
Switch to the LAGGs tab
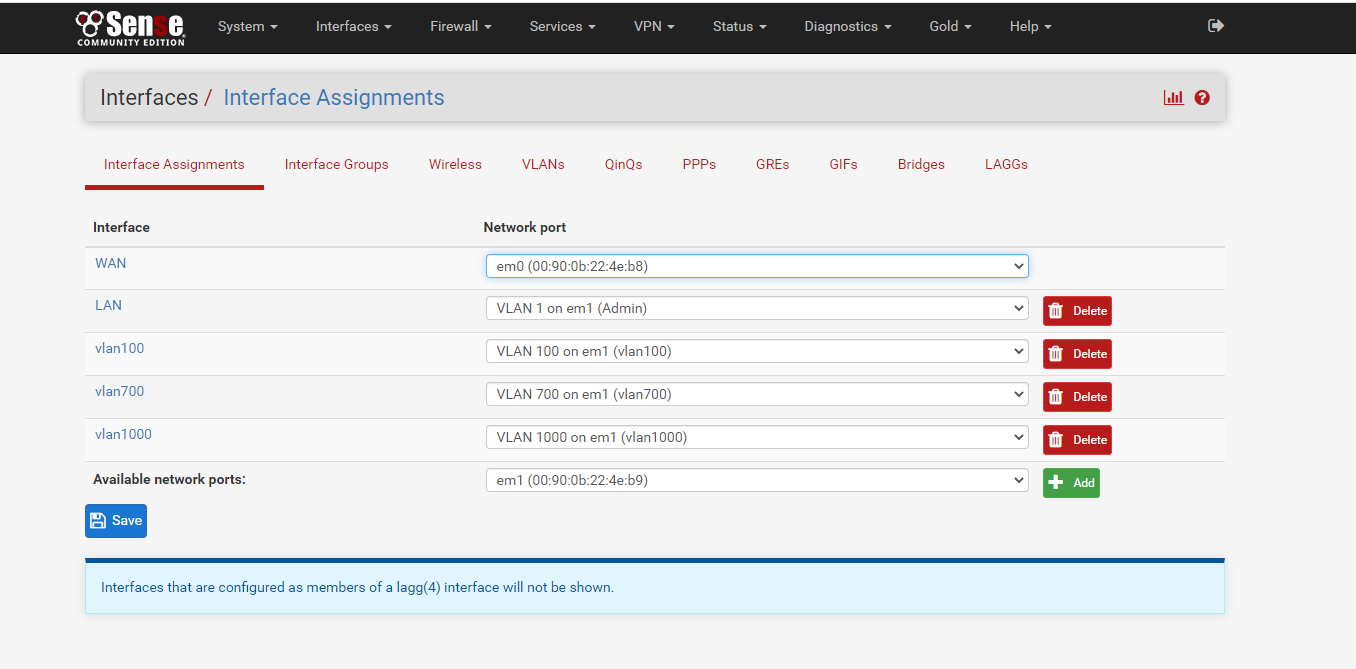pos(1006,165)
